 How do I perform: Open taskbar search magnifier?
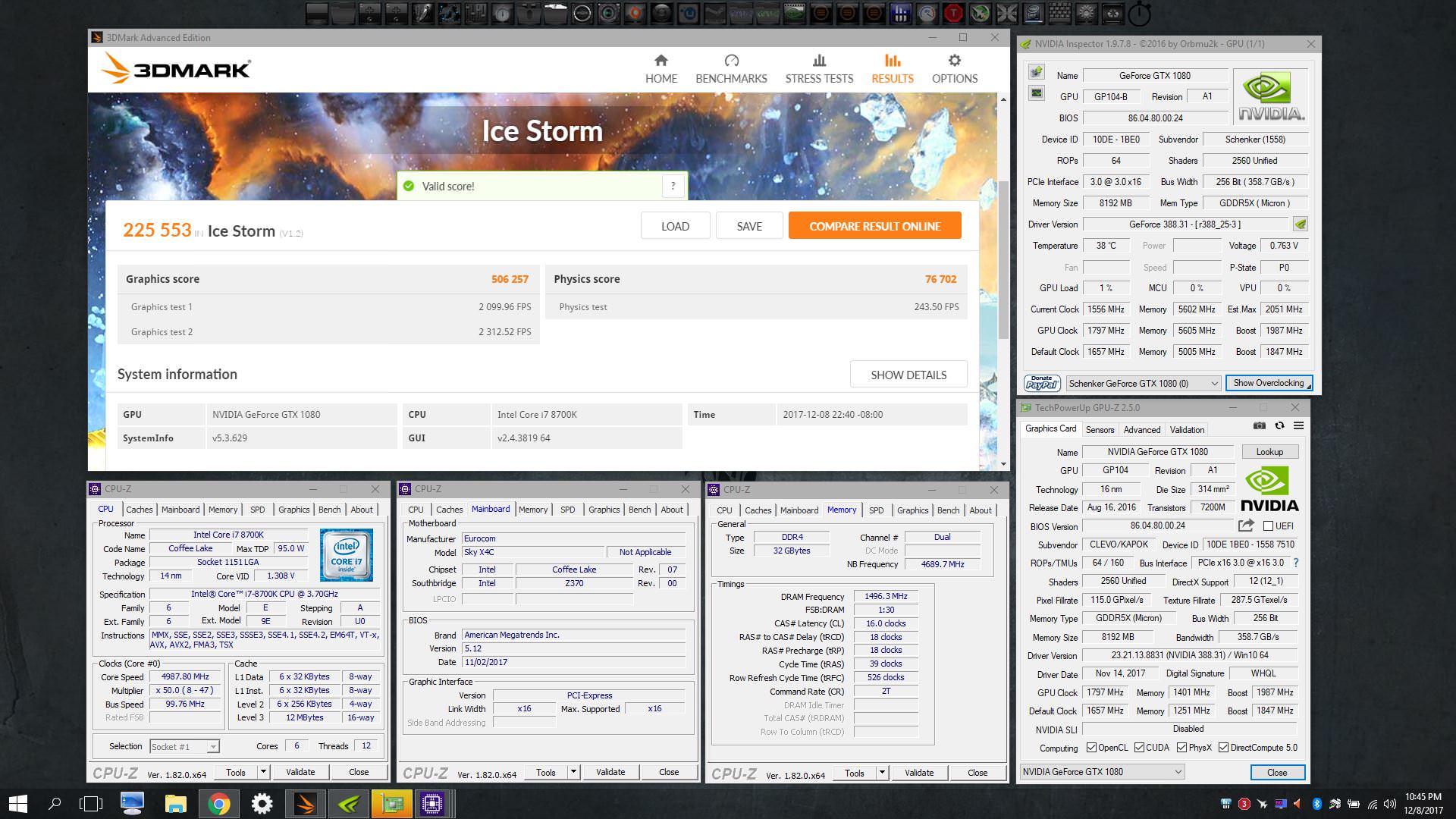point(55,804)
